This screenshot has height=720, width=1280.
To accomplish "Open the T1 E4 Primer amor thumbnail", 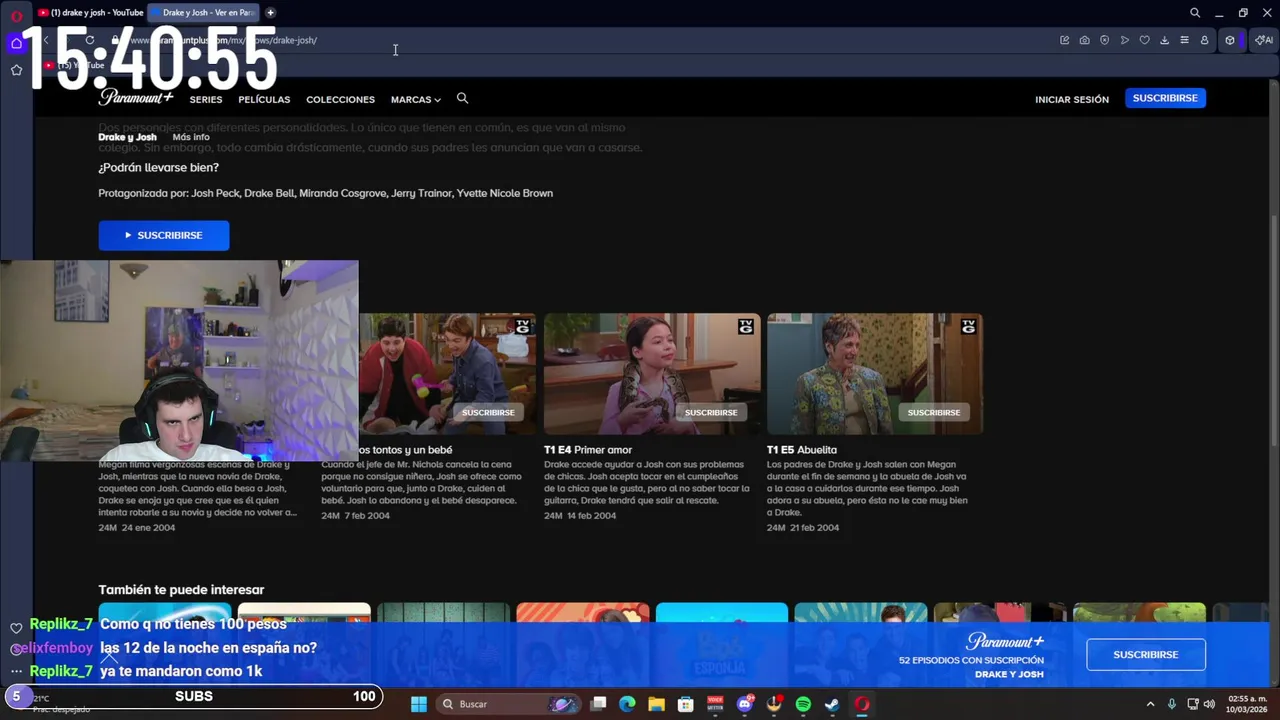I will click(x=652, y=374).
